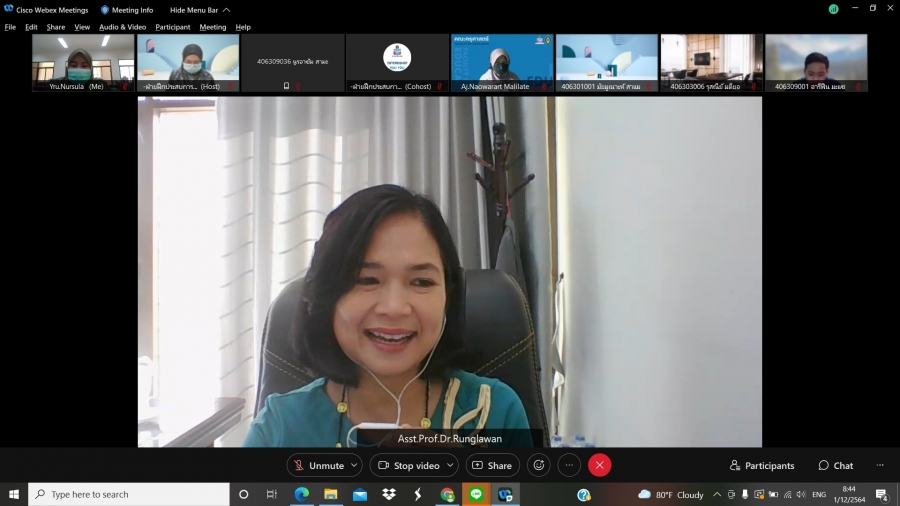Open Microsoft Edge from the taskbar
The width and height of the screenshot is (900, 506).
pyautogui.click(x=301, y=494)
